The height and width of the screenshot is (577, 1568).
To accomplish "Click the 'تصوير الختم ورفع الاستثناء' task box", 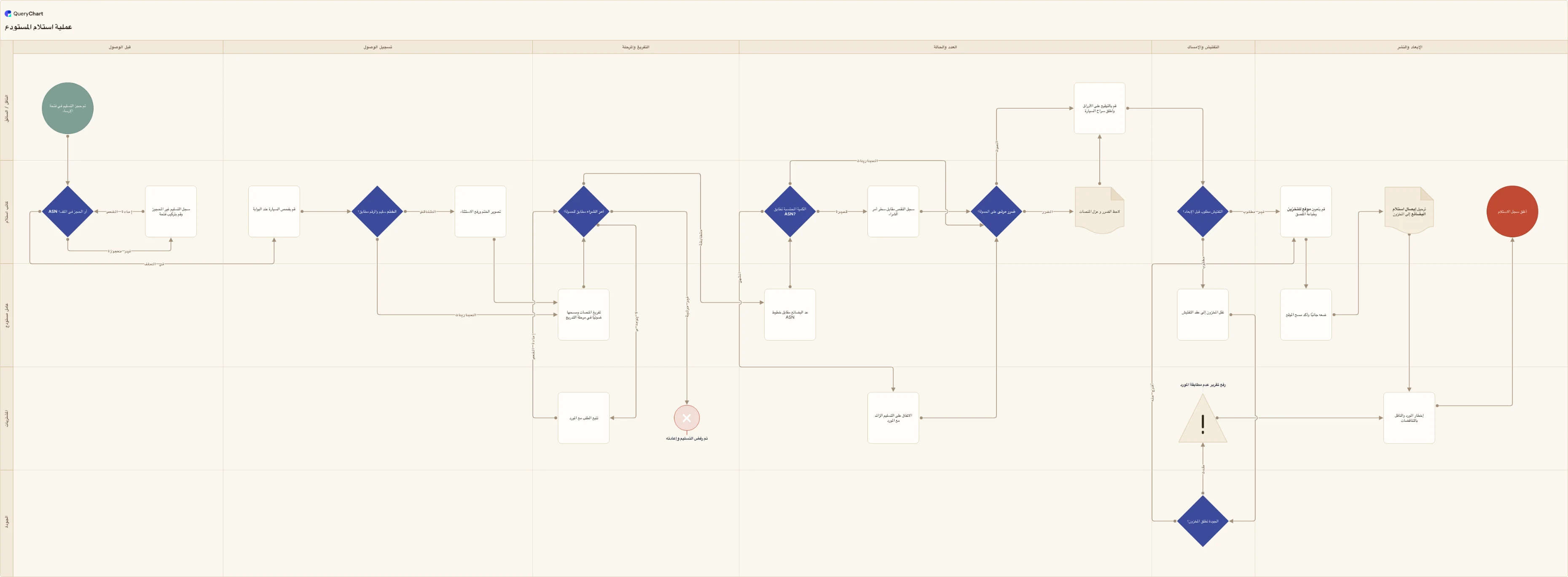I will tap(480, 211).
